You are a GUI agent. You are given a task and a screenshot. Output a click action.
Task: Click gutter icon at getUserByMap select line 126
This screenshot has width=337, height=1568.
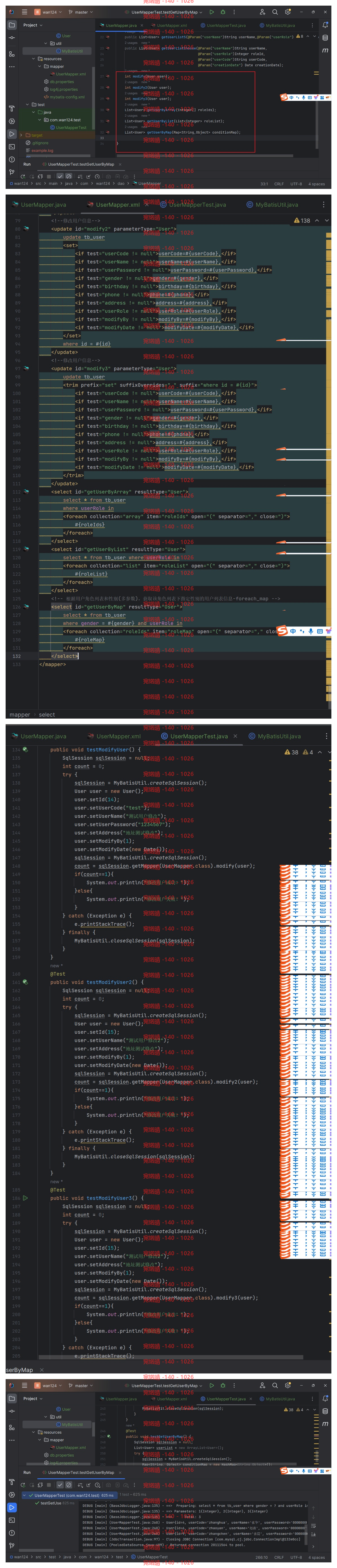coord(26,607)
